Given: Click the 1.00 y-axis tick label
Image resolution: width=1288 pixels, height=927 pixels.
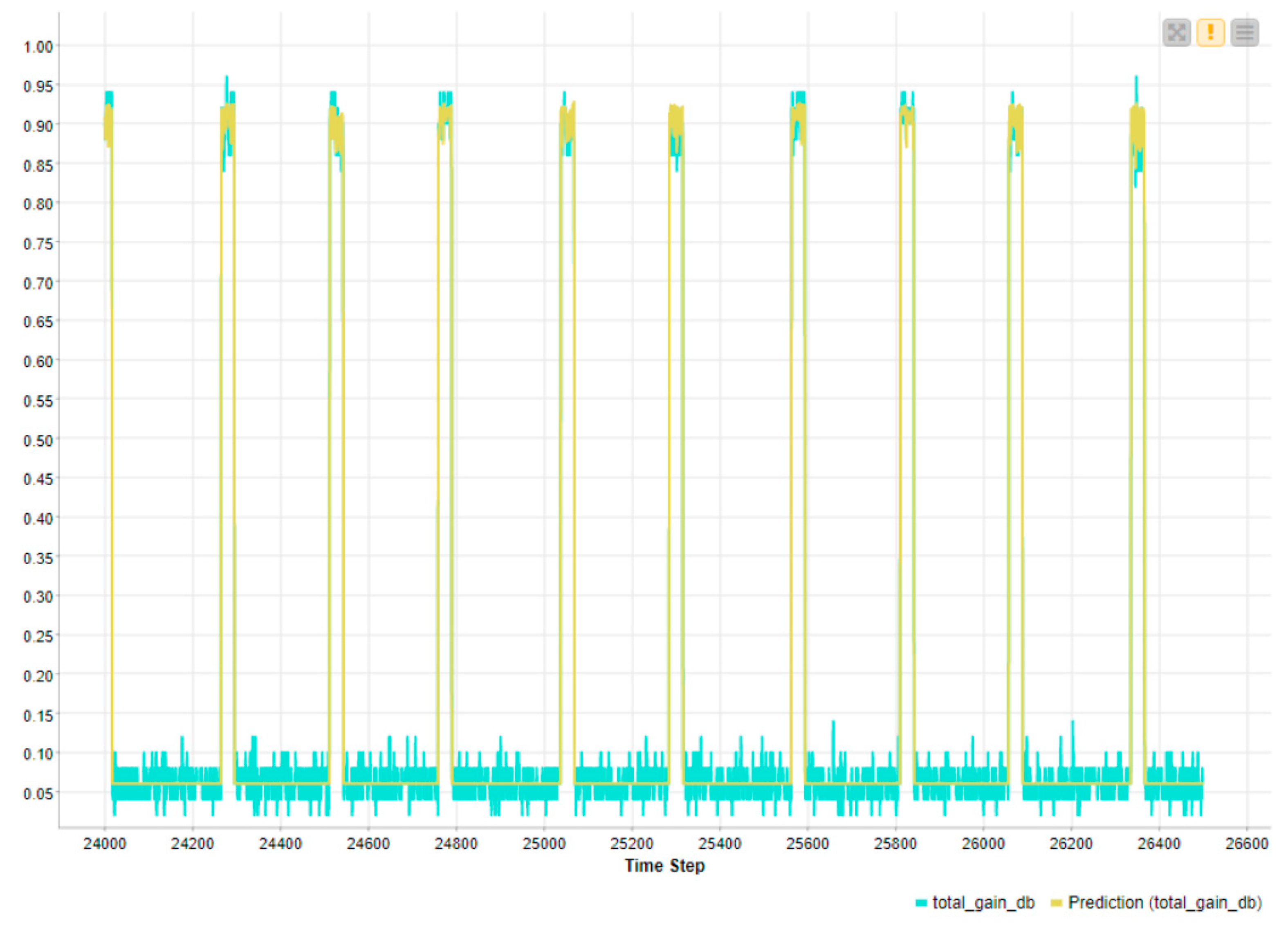Looking at the screenshot, I should (38, 47).
